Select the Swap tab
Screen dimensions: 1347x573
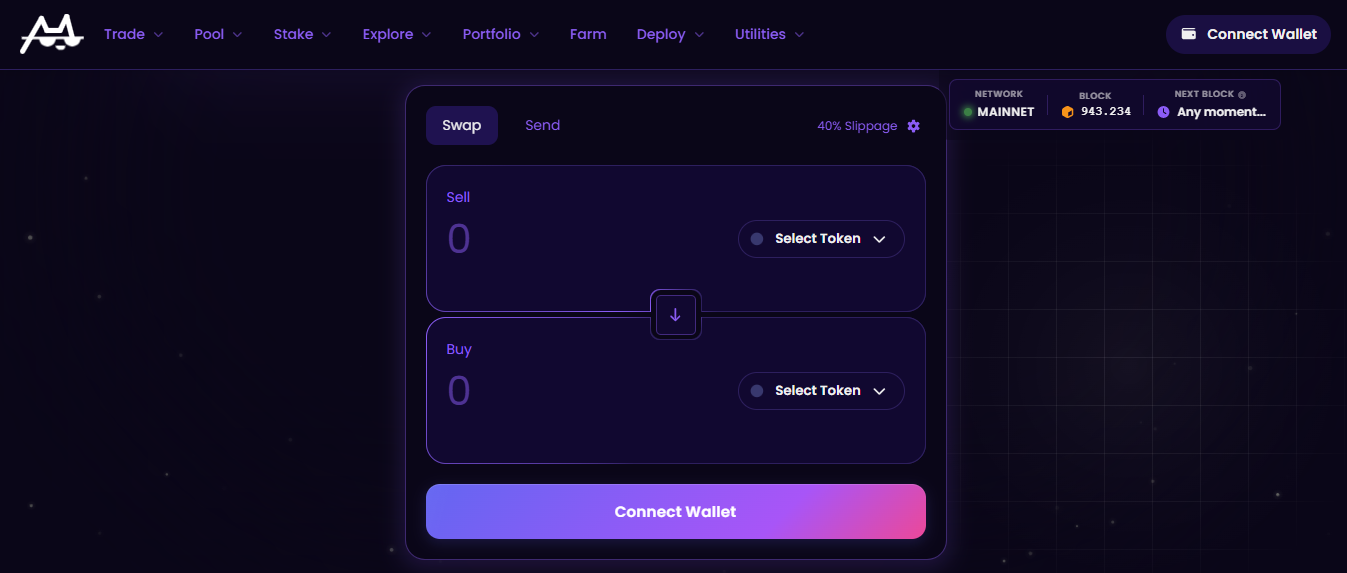pyautogui.click(x=462, y=126)
